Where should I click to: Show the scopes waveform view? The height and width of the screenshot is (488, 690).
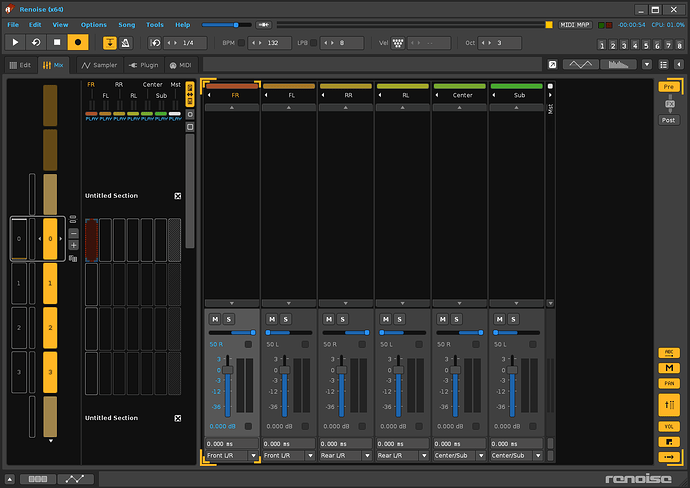(580, 65)
